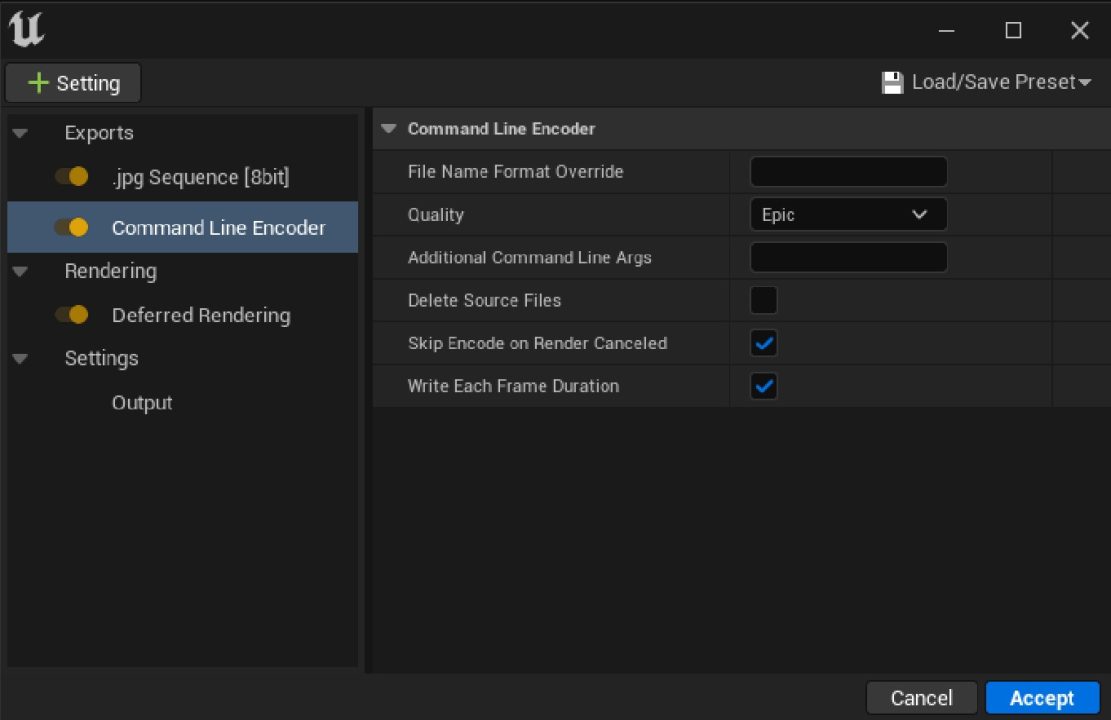This screenshot has width=1111, height=720.
Task: Click the File Name Format Override field
Action: 847,171
